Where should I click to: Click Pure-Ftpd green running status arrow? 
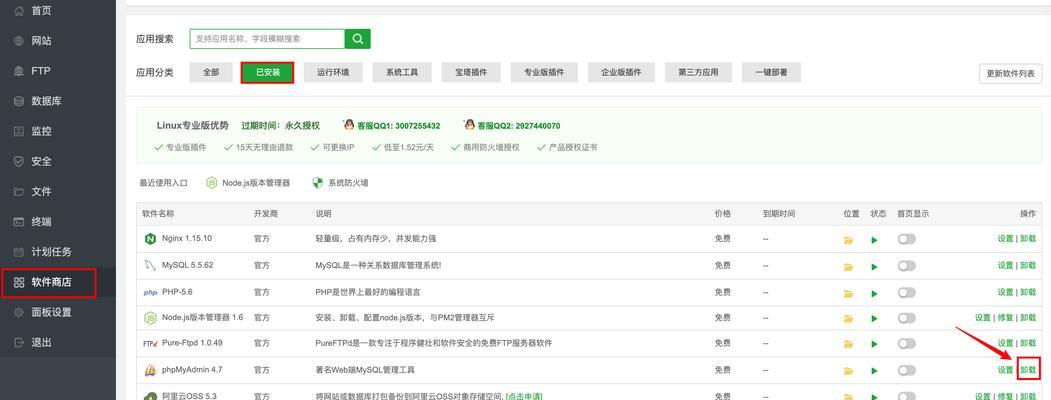tap(874, 344)
